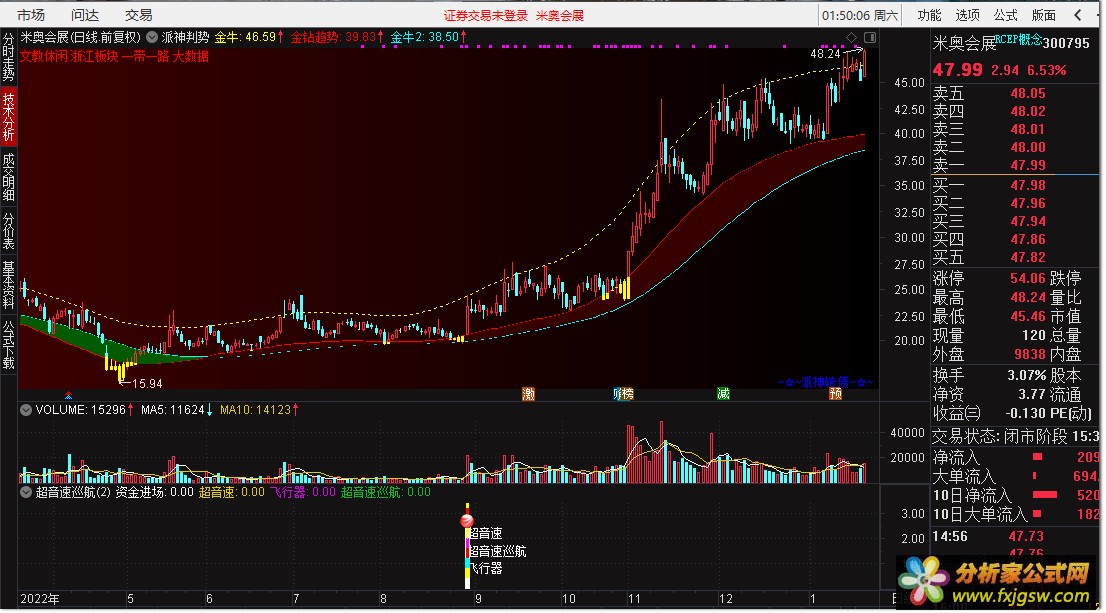Click the 浙江板块 sector label
This screenshot has height=613, width=1106.
pyautogui.click(x=95, y=56)
